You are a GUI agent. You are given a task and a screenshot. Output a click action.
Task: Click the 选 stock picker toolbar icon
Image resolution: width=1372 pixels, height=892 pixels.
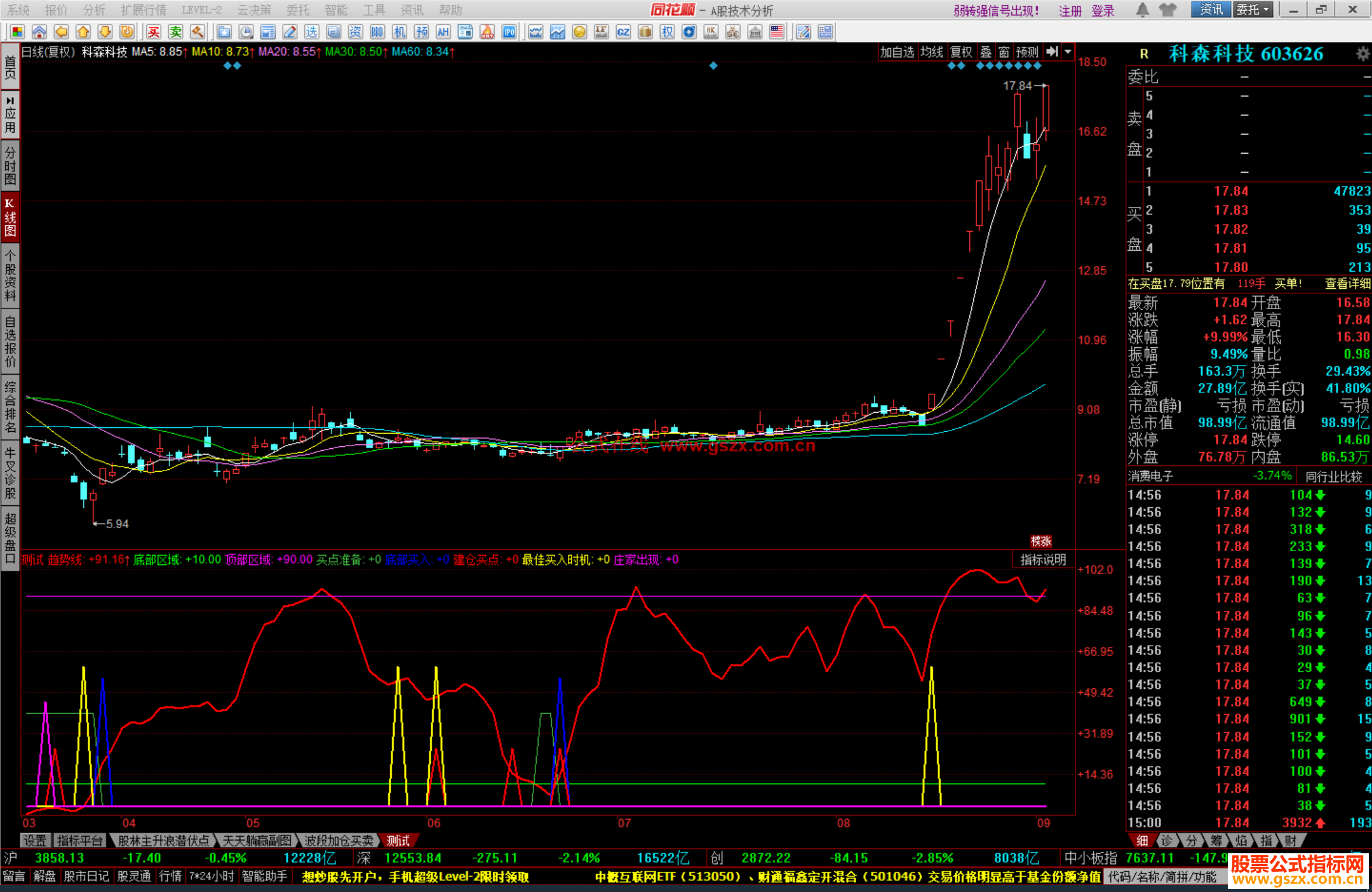311,32
